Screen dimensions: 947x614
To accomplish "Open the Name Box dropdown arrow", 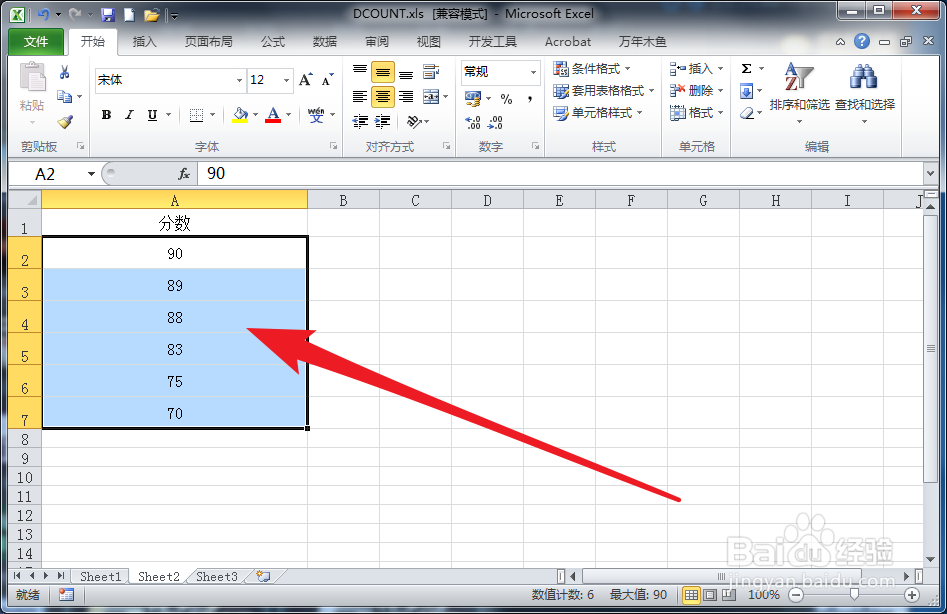I will tap(91, 174).
